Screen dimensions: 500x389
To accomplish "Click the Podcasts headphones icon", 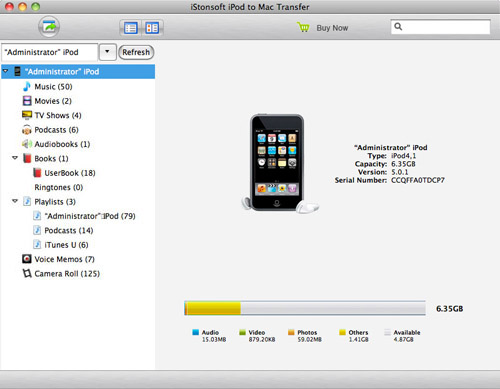I will [27, 130].
